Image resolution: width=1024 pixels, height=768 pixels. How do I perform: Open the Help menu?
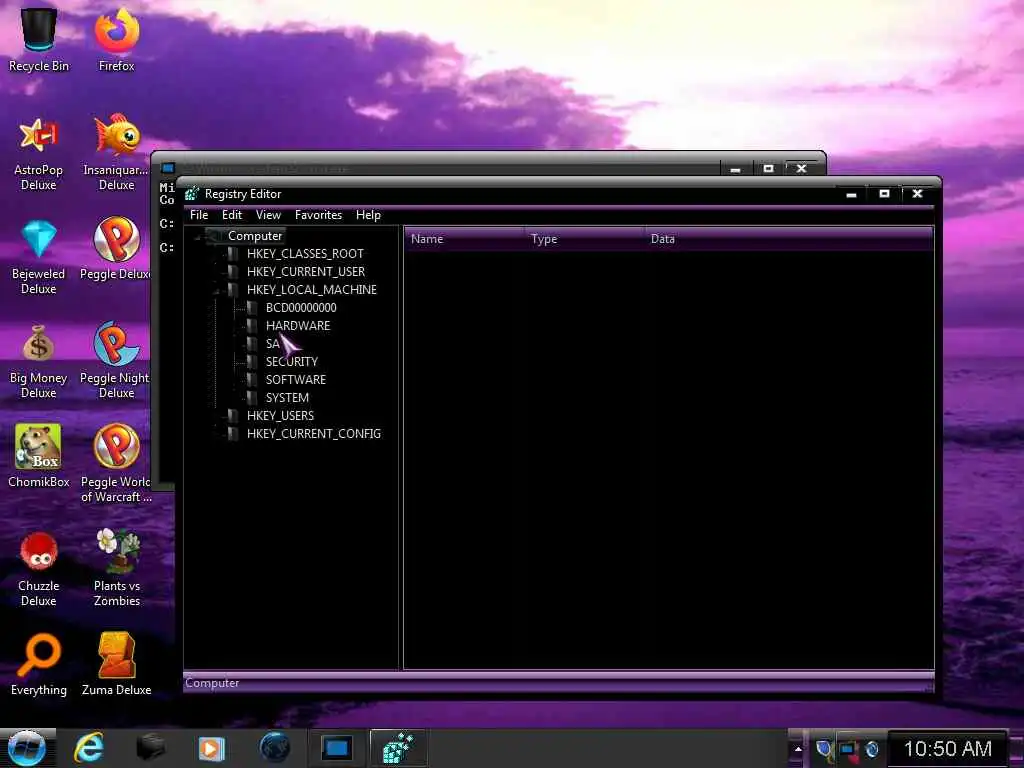tap(368, 215)
